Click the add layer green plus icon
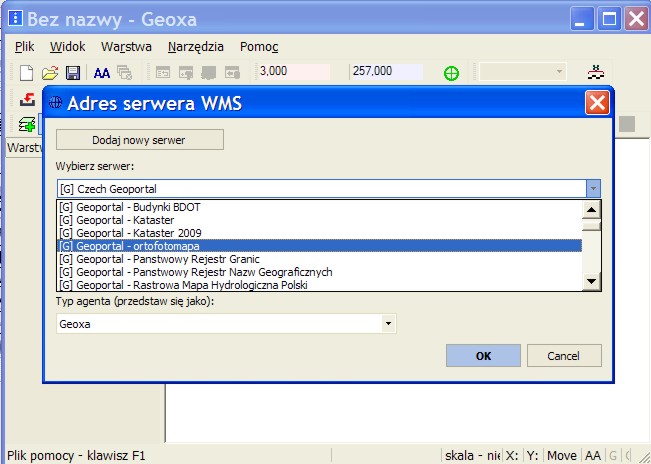Viewport: 651px width, 464px height. pyautogui.click(x=27, y=124)
